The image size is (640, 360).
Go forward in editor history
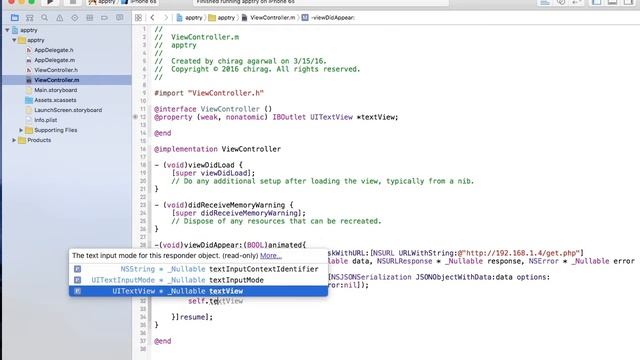pos(166,18)
